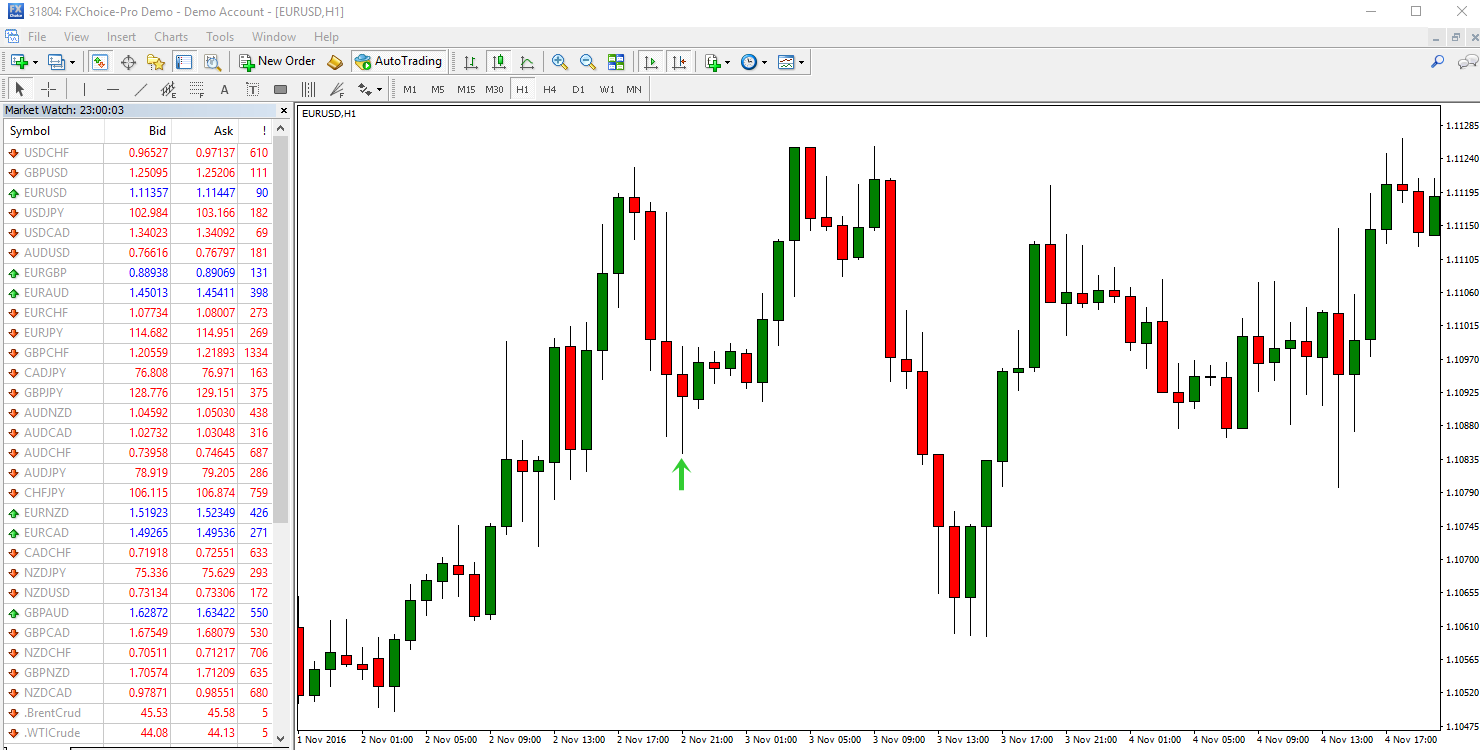This screenshot has width=1480, height=750.
Task: Select the Cursor arrow tool
Action: (x=20, y=90)
